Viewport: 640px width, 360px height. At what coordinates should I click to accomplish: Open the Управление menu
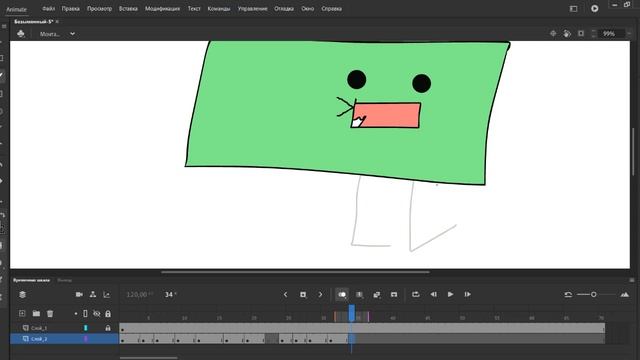coord(252,9)
